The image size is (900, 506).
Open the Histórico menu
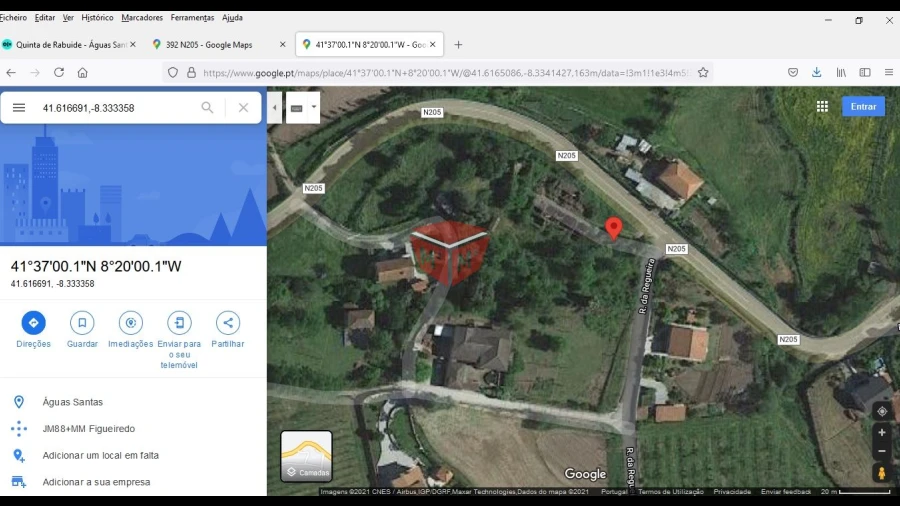point(97,18)
